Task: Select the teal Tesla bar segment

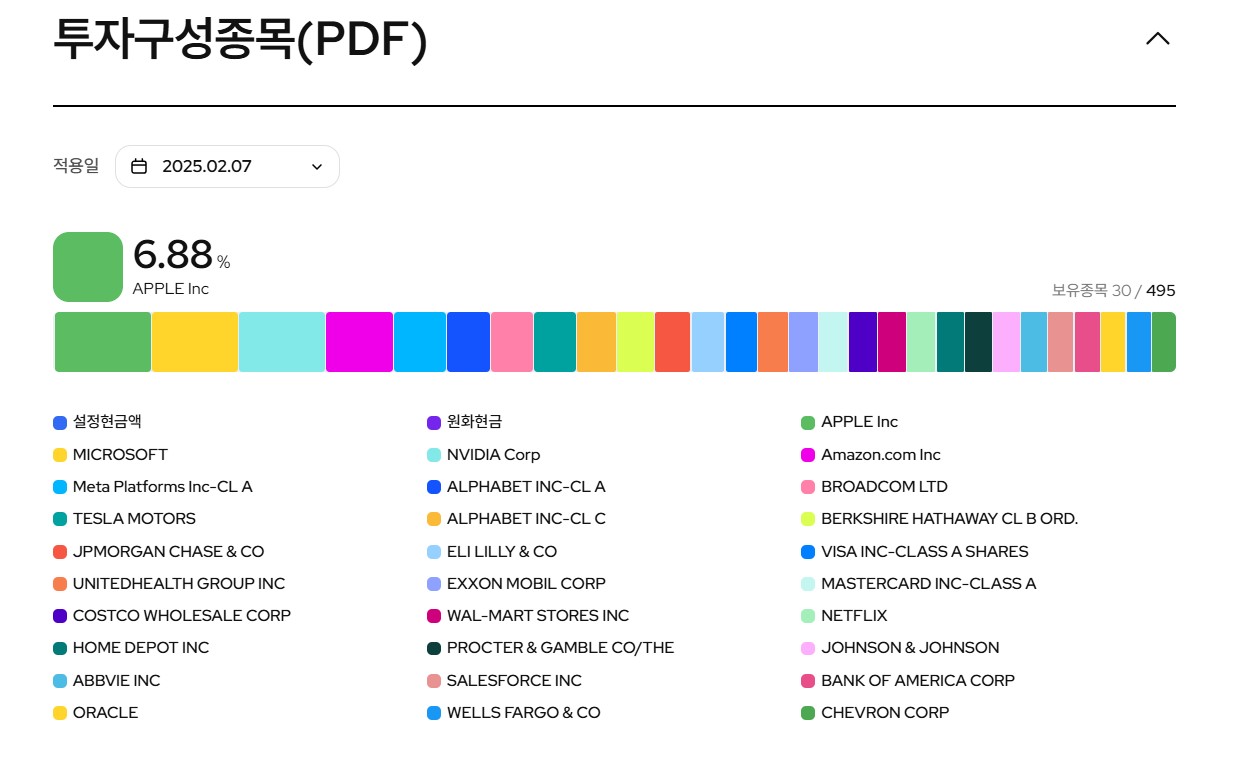Action: [555, 342]
